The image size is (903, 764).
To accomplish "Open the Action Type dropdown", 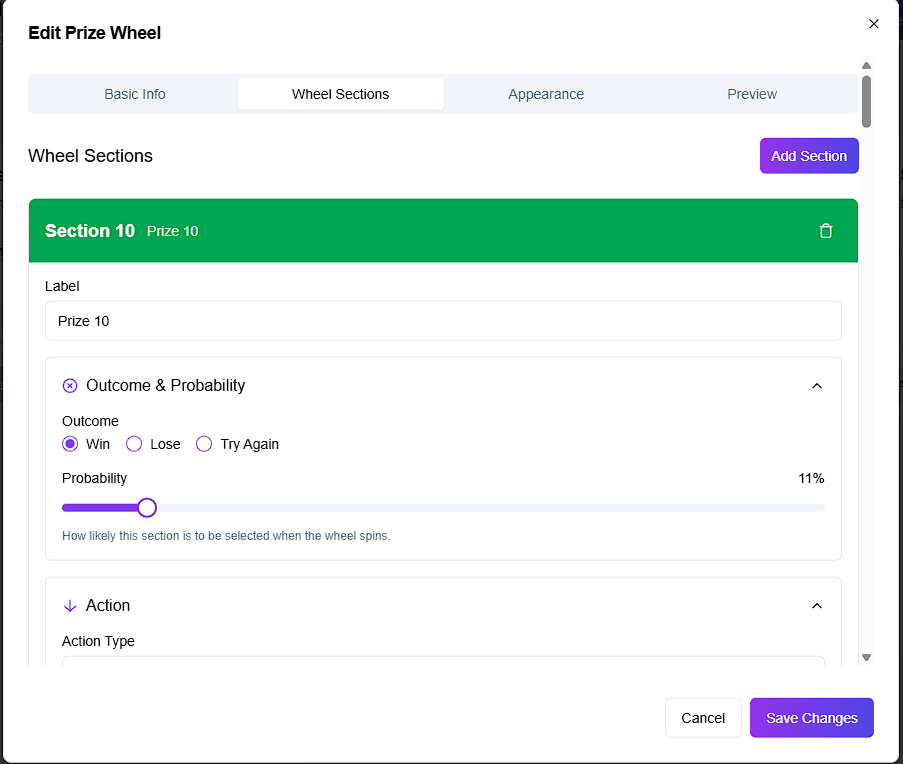I will coord(443,660).
